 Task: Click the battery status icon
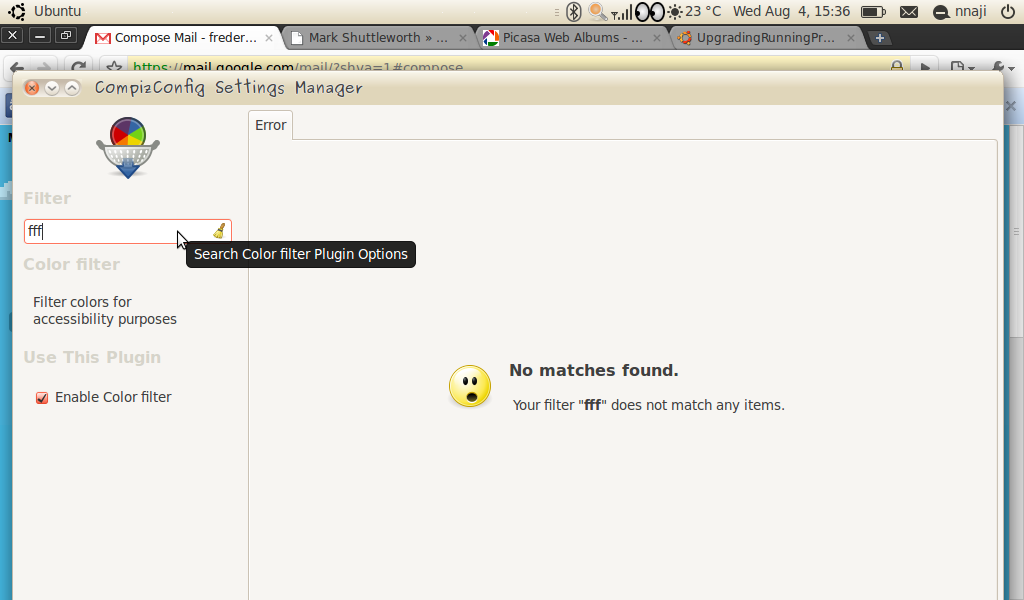click(873, 12)
